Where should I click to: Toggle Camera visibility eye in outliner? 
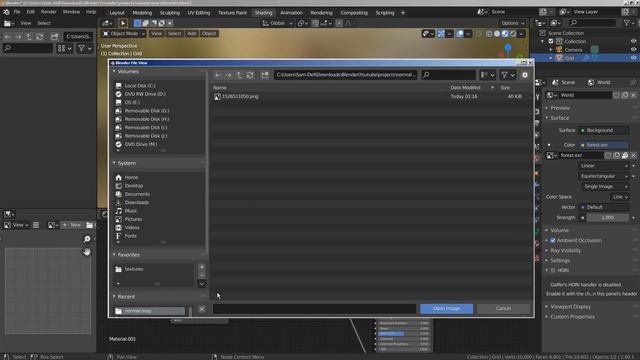tap(633, 50)
